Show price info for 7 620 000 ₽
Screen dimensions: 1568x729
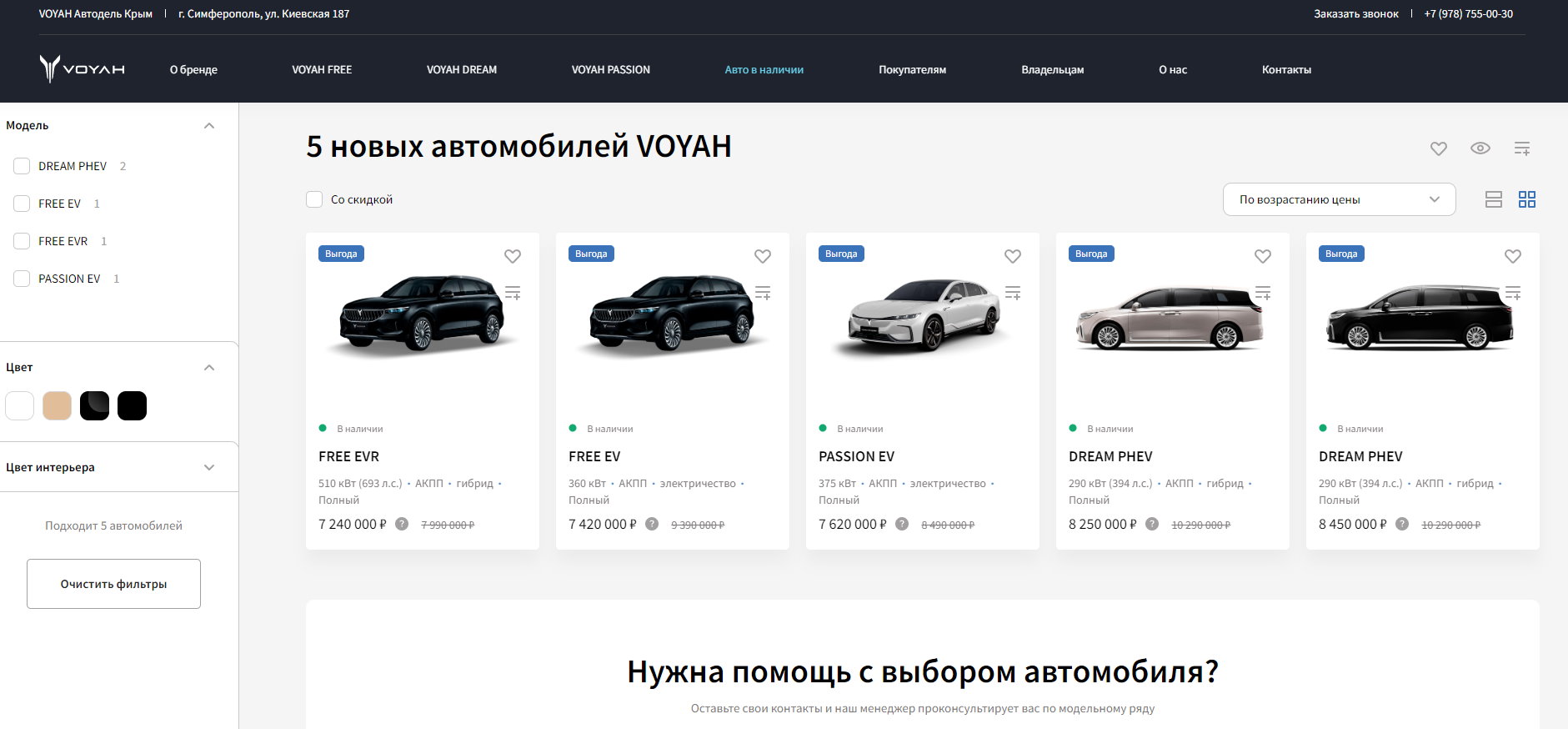902,524
